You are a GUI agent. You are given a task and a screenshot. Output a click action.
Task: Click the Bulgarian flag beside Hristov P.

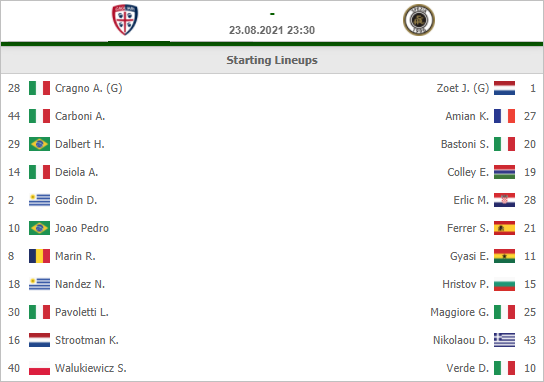504,284
